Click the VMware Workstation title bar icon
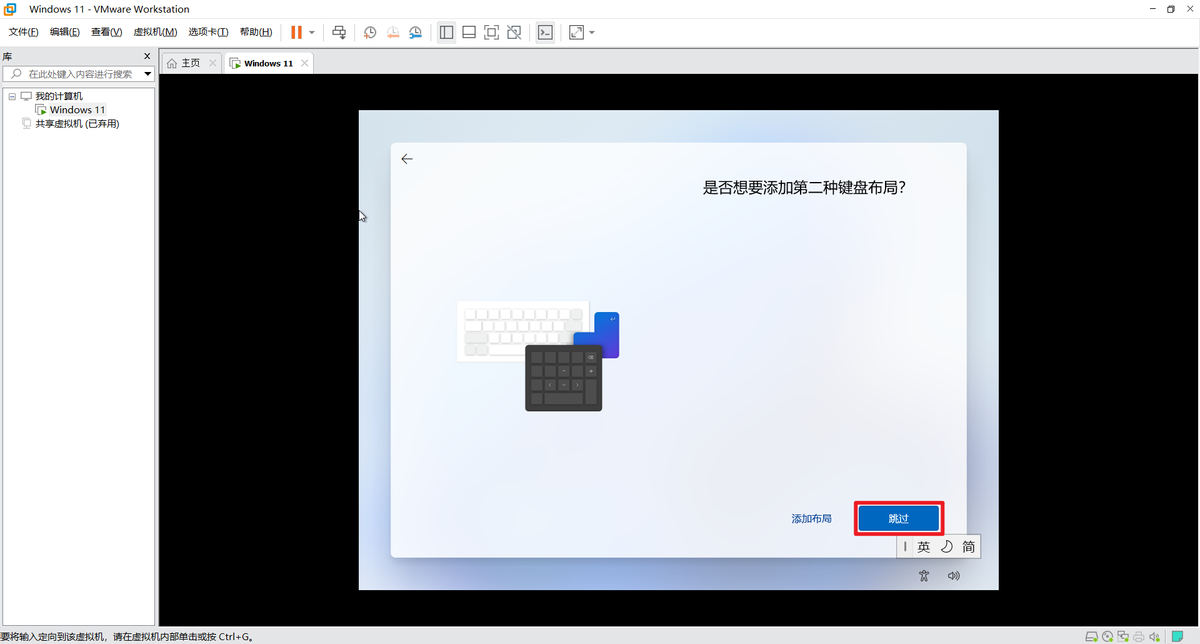The width and height of the screenshot is (1200, 644). click(9, 9)
